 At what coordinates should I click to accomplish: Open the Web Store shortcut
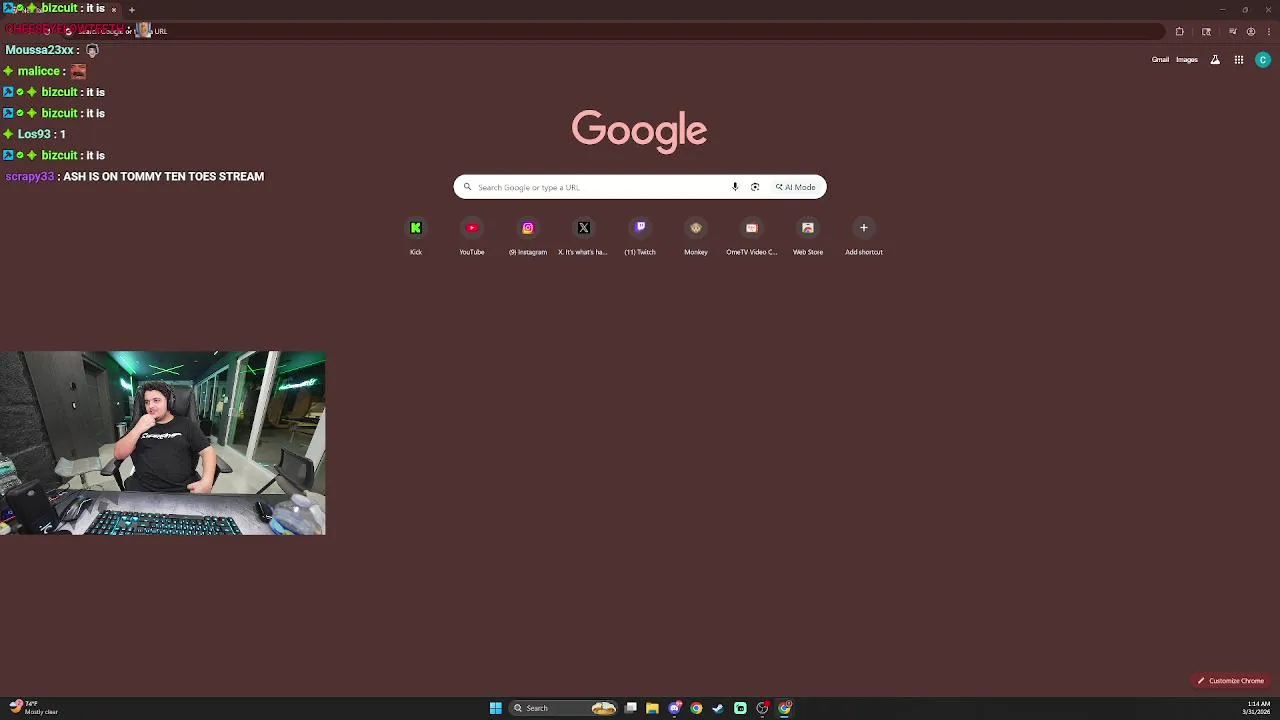(x=808, y=237)
